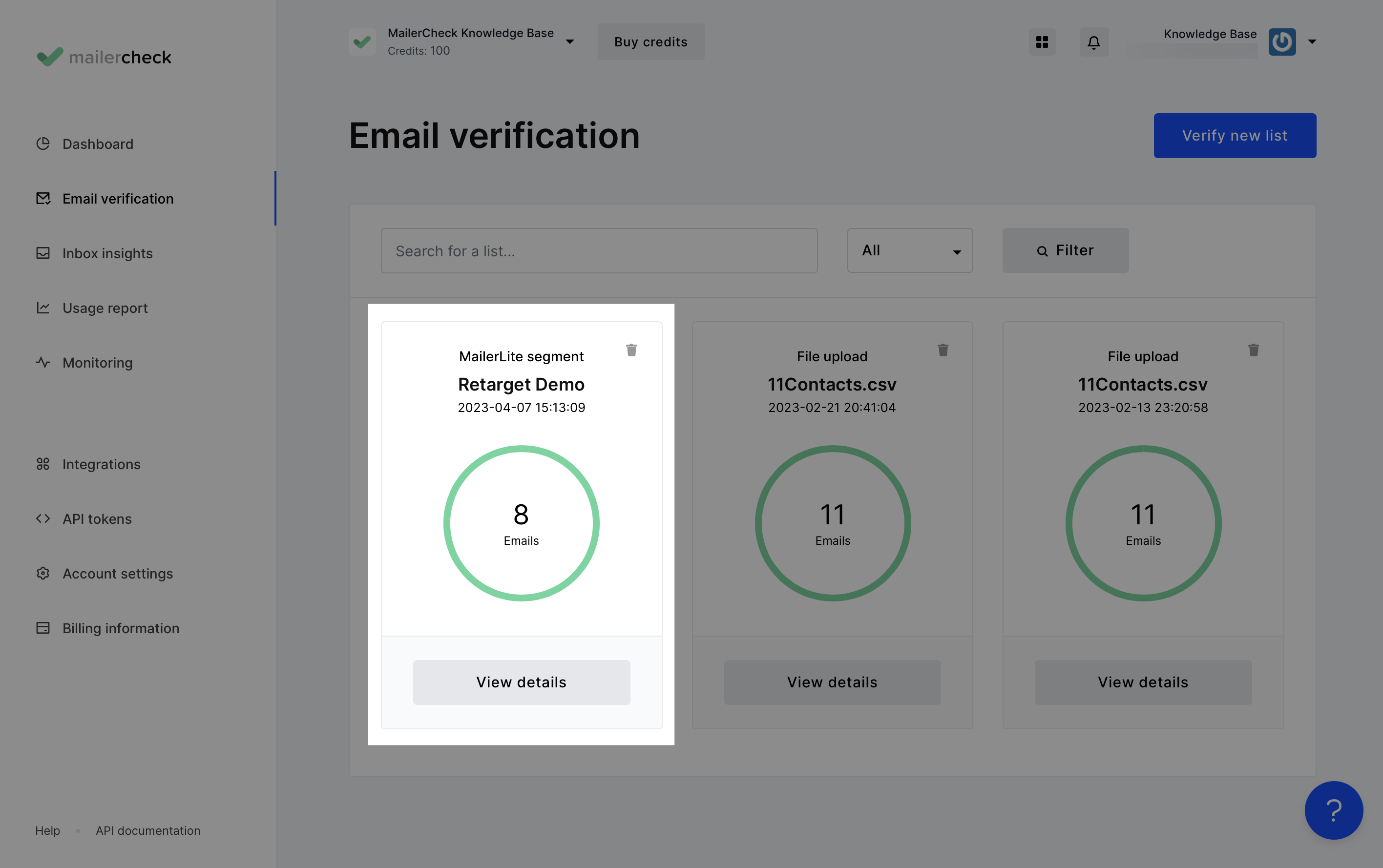This screenshot has width=1383, height=868.
Task: Click the mailercheck logo
Action: click(x=104, y=57)
